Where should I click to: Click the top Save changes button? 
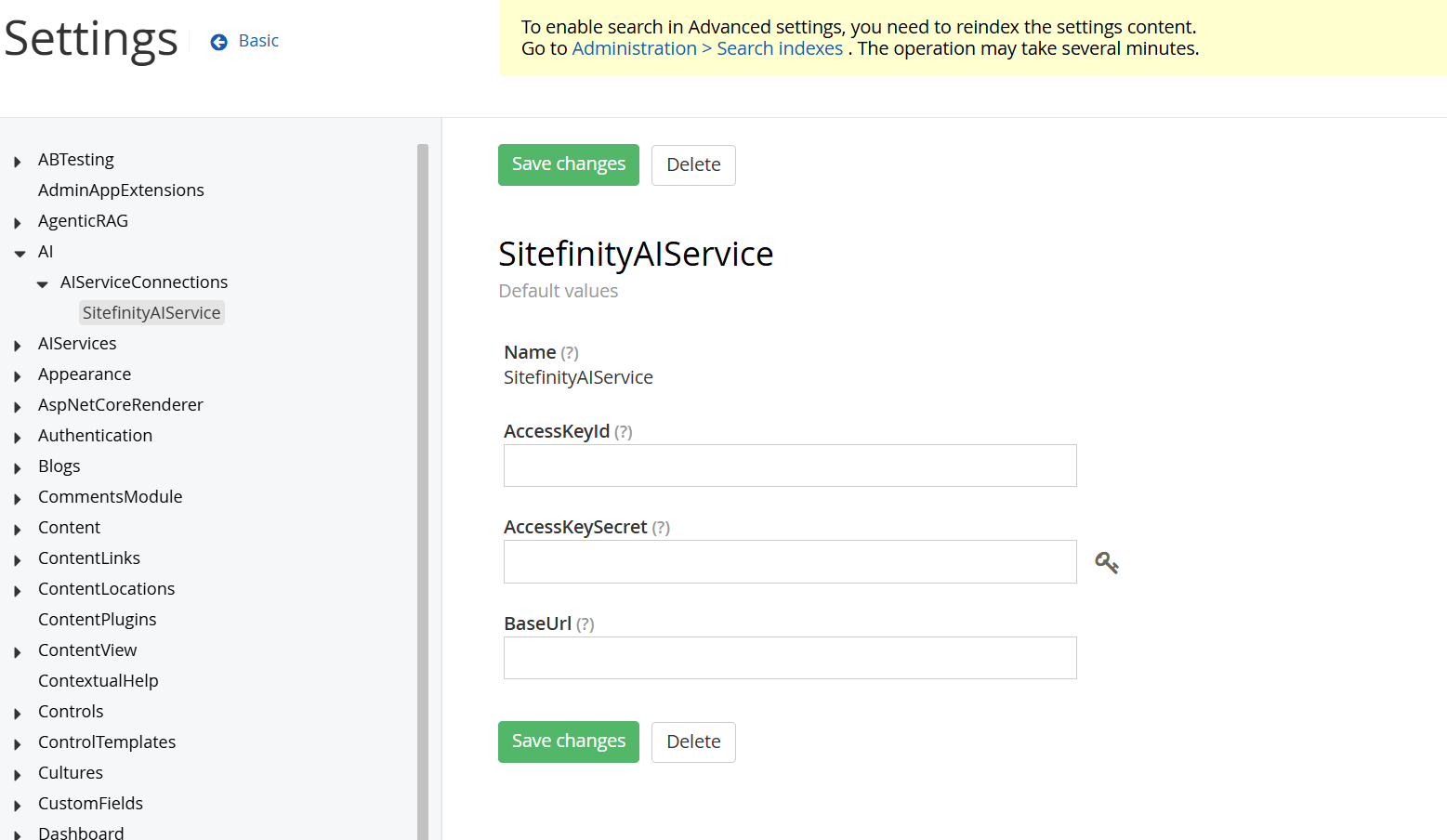(x=569, y=164)
